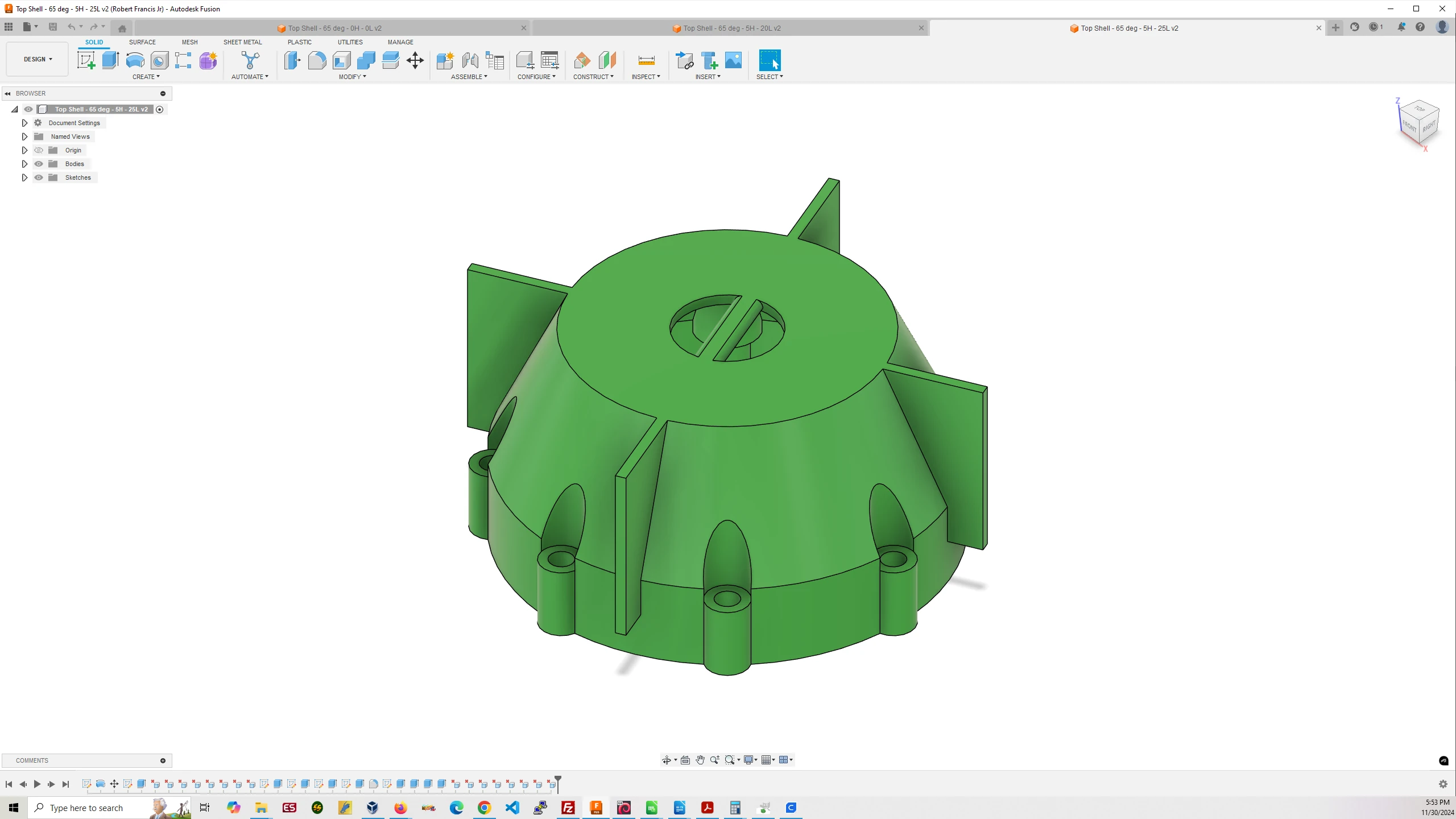This screenshot has width=1456, height=819.
Task: Open the CONSTRUCT dropdown menu
Action: (593, 77)
